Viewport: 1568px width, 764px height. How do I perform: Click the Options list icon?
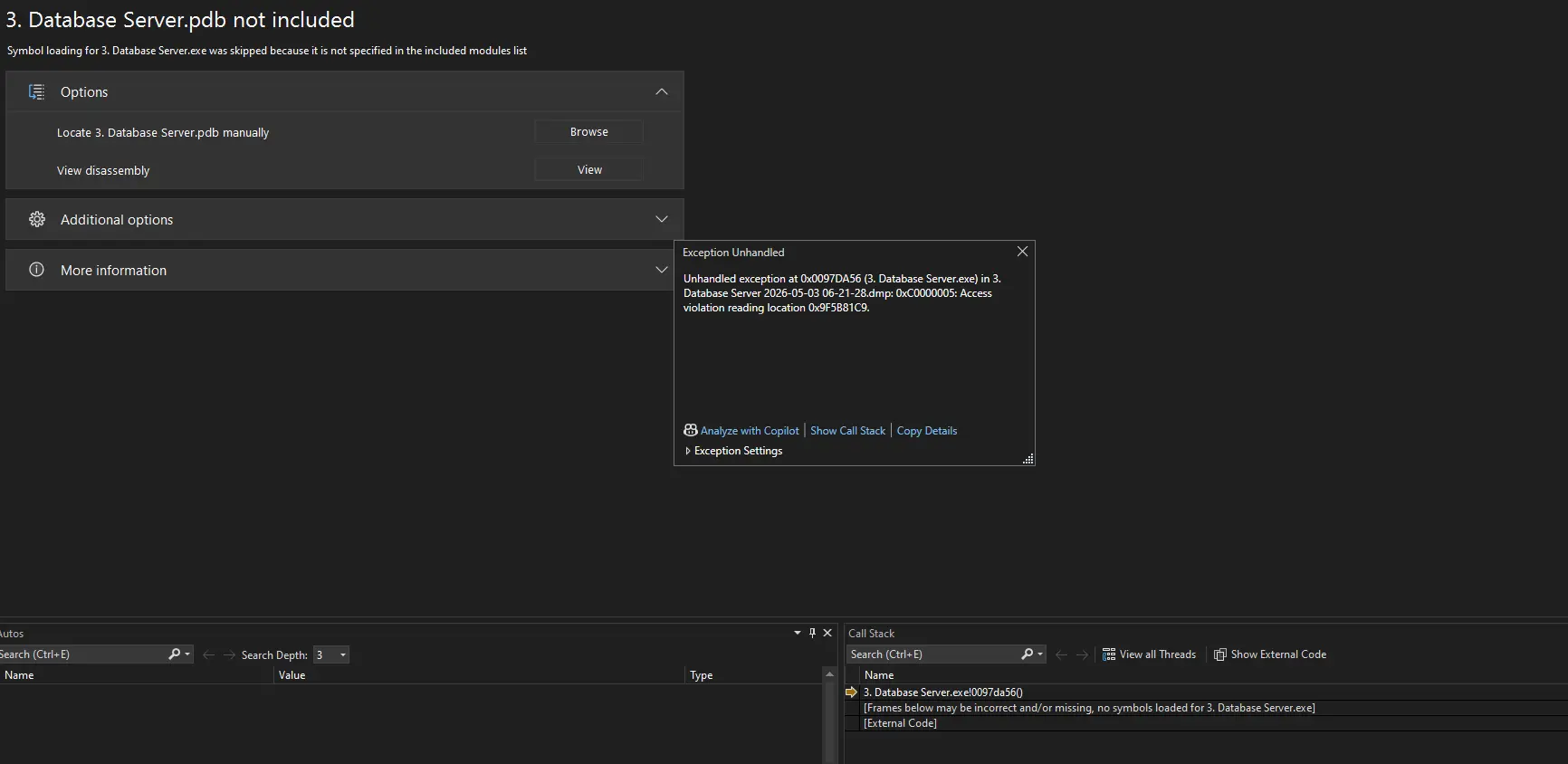36,91
